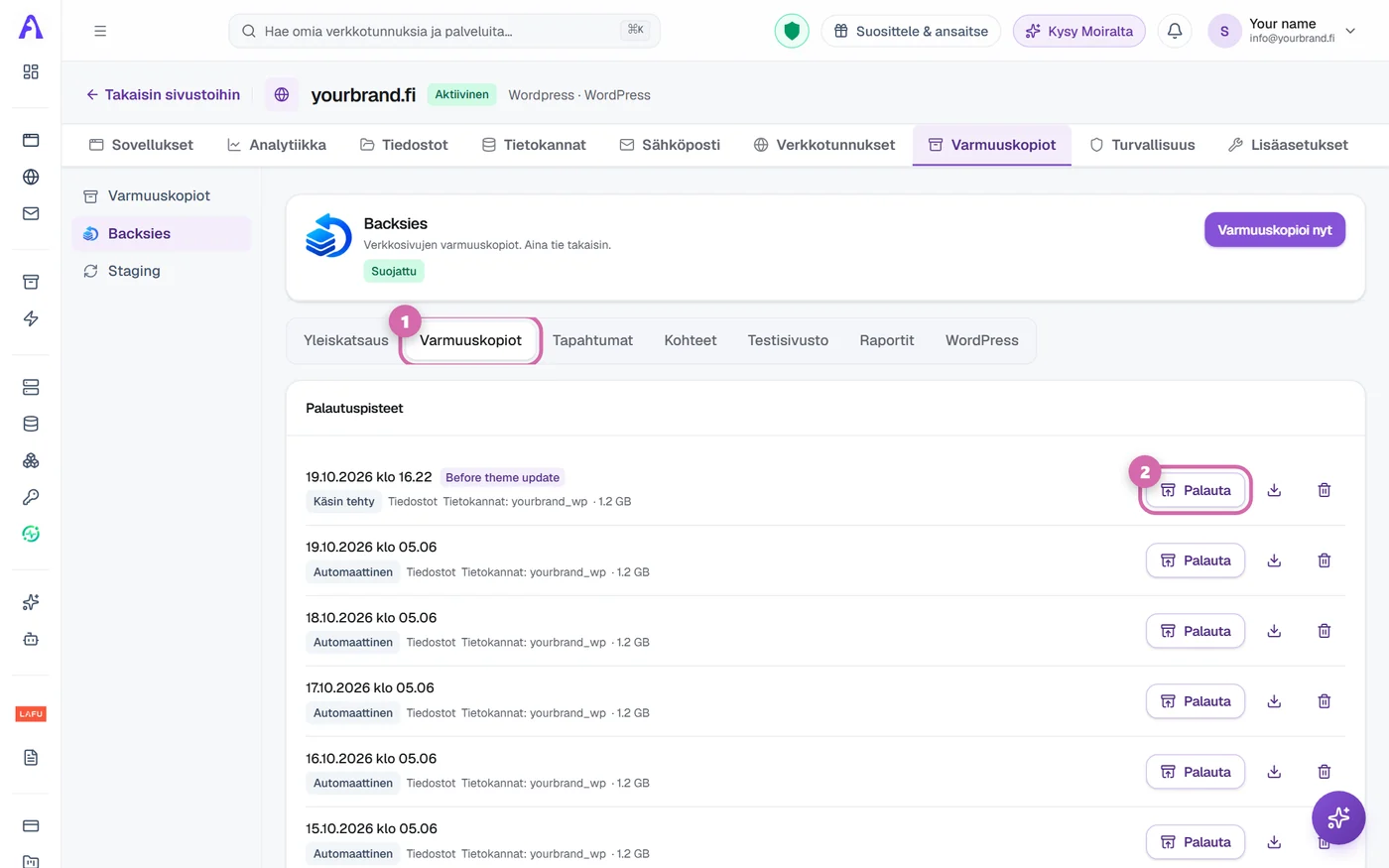Select the Raportit sub-tab
This screenshot has height=868, width=1389.
click(x=887, y=340)
